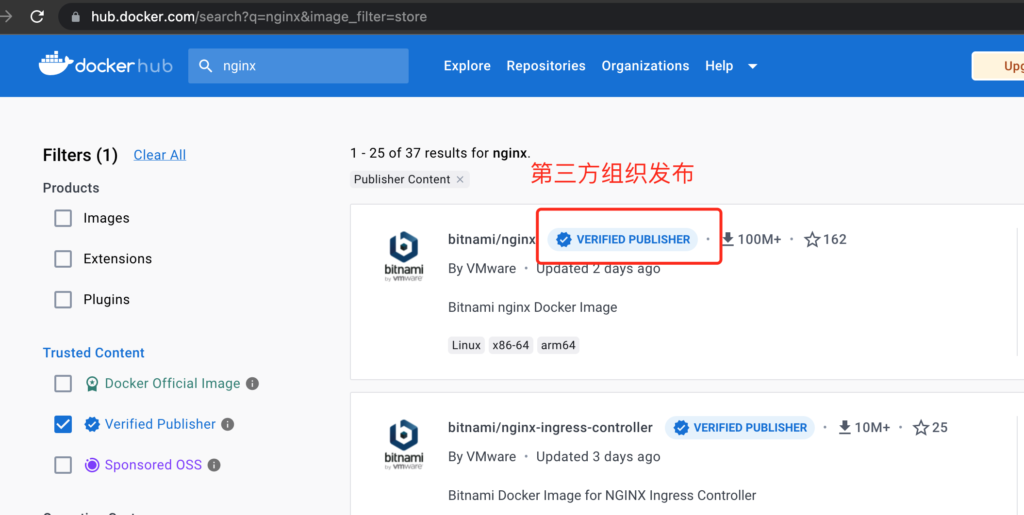Open the Repositories nav item
Image resolution: width=1024 pixels, height=515 pixels.
coord(546,66)
